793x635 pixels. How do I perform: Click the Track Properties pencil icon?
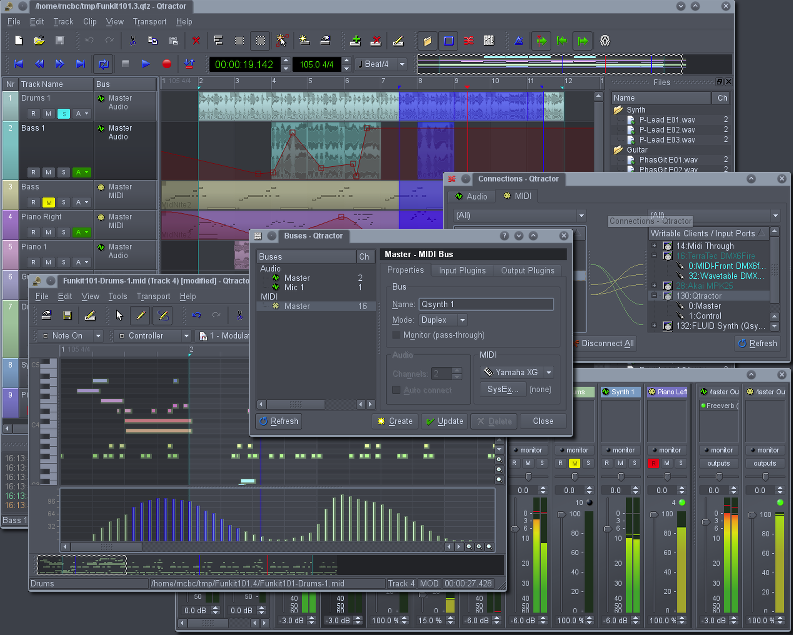tap(398, 40)
